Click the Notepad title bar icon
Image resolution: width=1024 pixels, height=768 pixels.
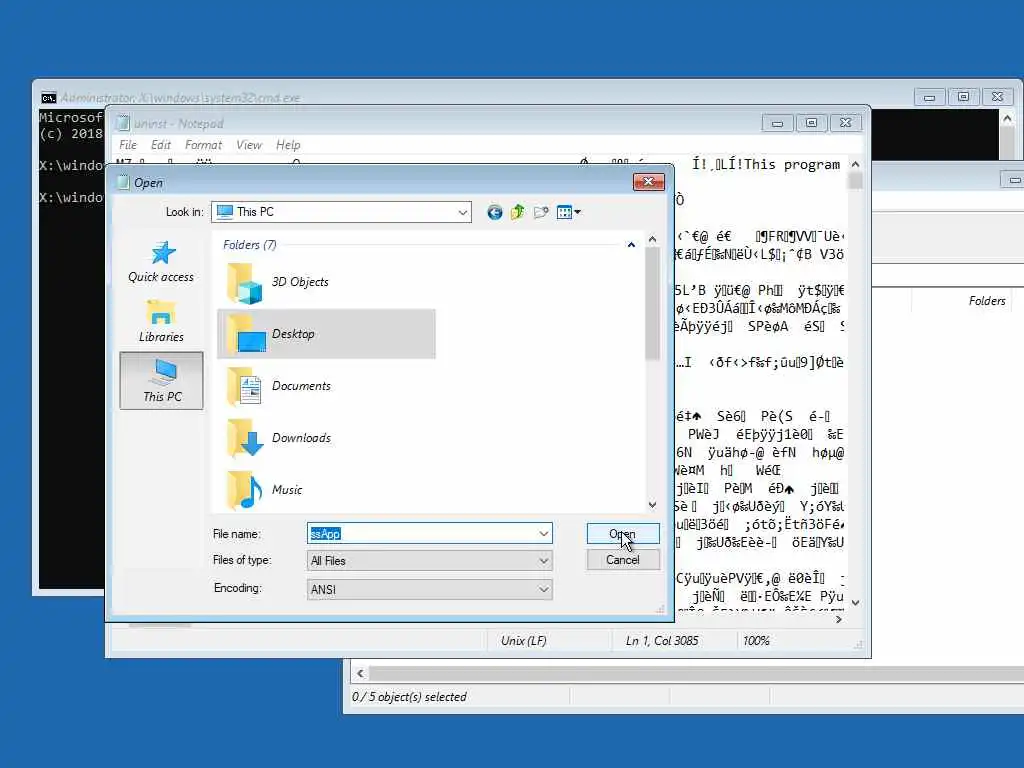[x=122, y=123]
